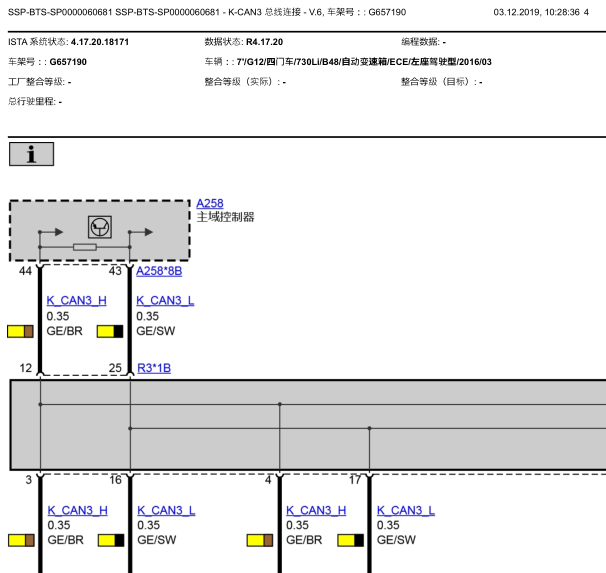Open the K_CAN3_L link below pin 17

tap(406, 510)
